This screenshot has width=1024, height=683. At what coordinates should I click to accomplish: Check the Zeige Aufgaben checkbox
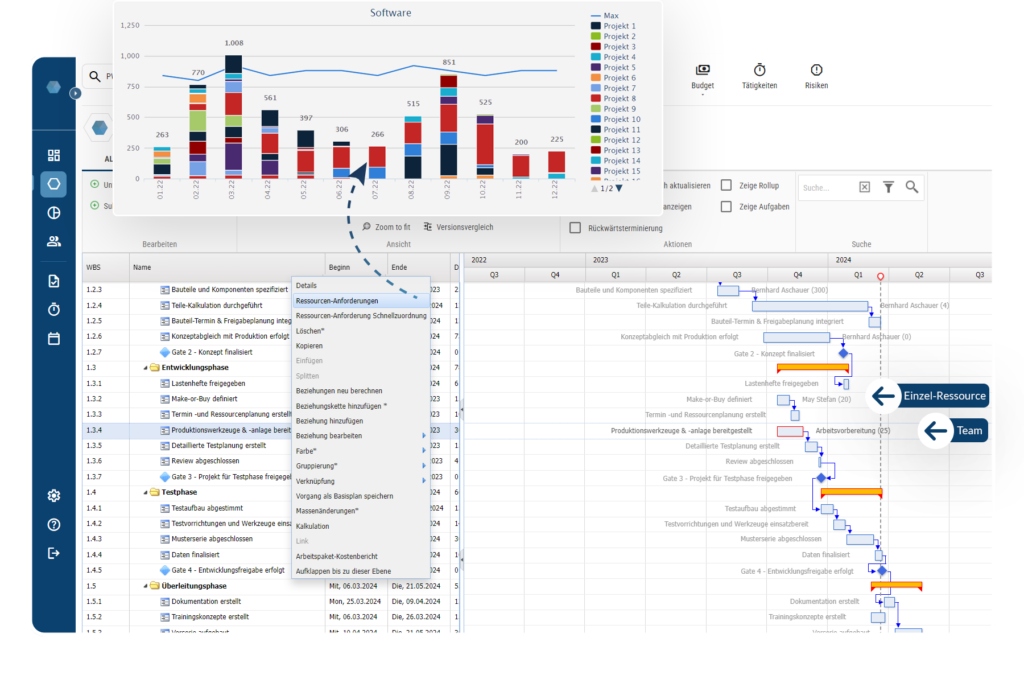pos(727,207)
